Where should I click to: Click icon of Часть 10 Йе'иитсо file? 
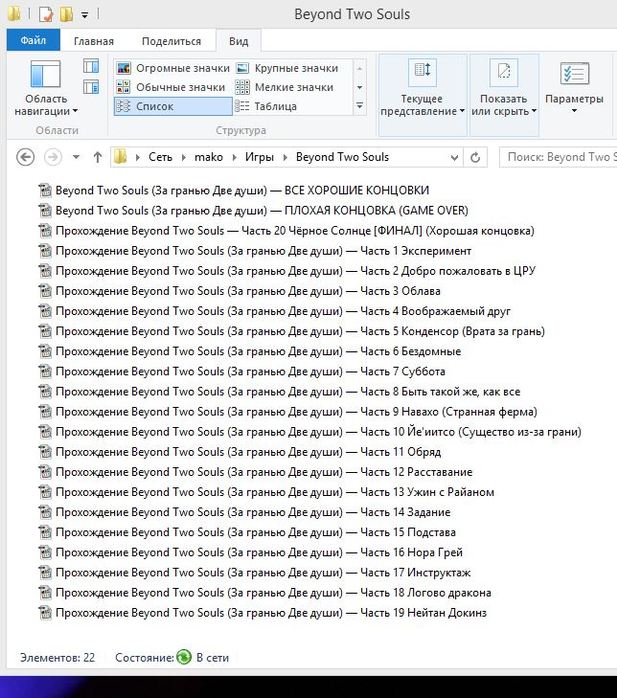pyautogui.click(x=45, y=432)
